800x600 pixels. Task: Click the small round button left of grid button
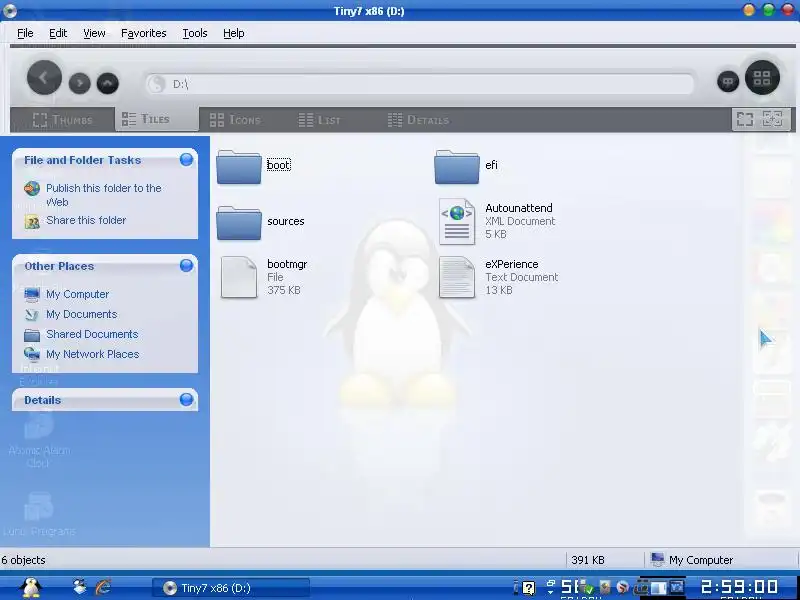[x=728, y=81]
